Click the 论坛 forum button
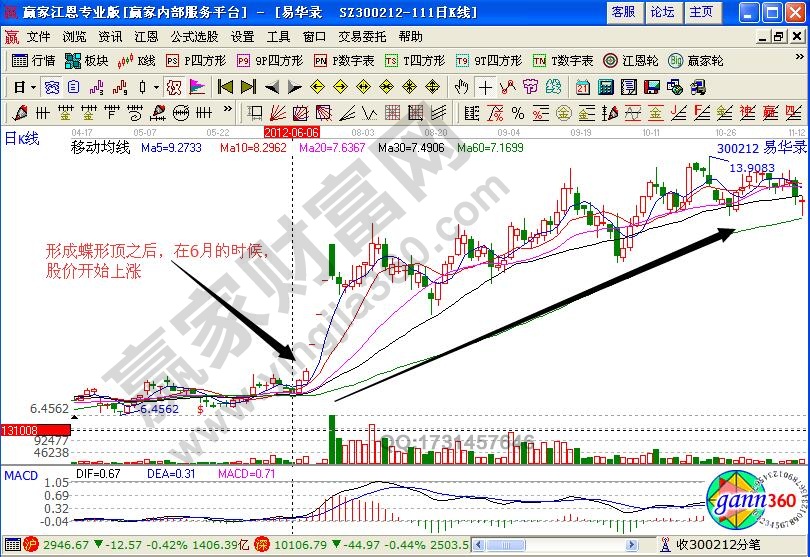810x557 pixels. [662, 12]
